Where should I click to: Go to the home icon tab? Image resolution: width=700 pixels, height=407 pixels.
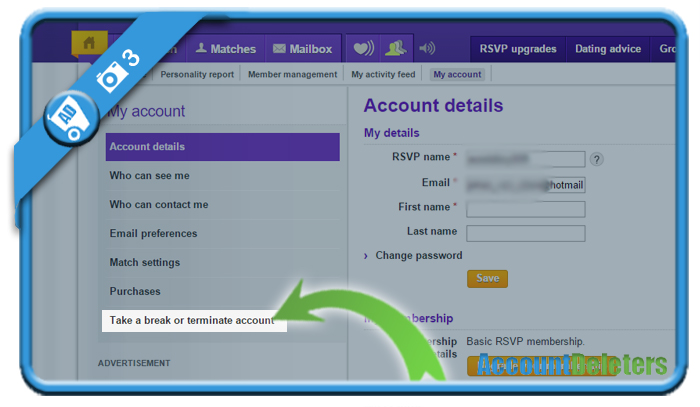click(x=89, y=43)
